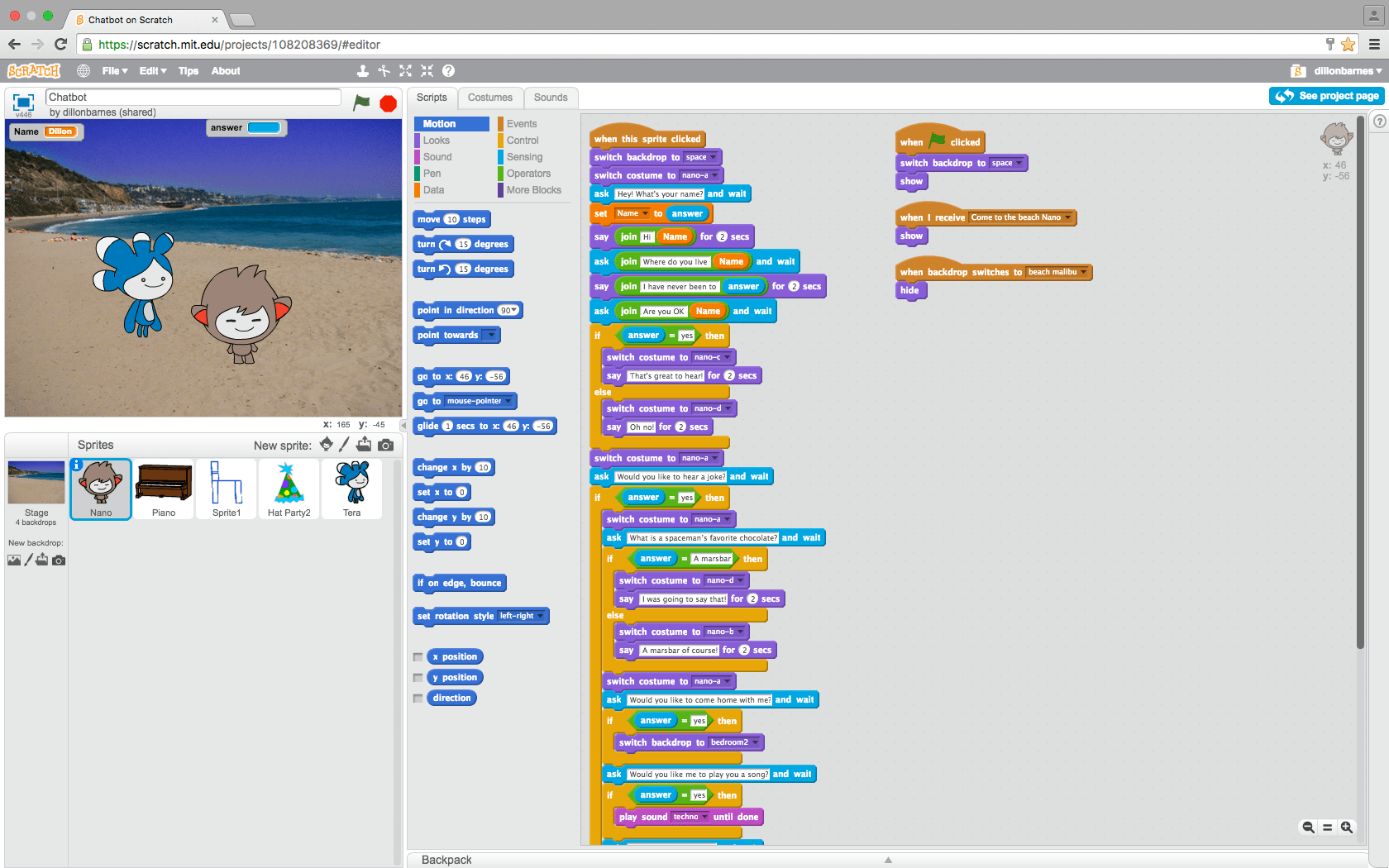Click the grow sprite tool
Image resolution: width=1389 pixels, height=868 pixels.
point(405,71)
